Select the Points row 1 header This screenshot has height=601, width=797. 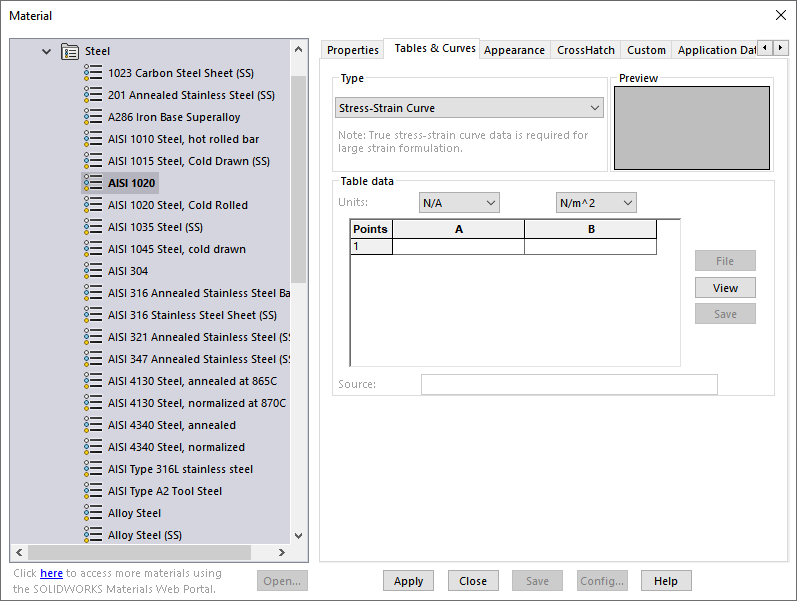click(371, 247)
